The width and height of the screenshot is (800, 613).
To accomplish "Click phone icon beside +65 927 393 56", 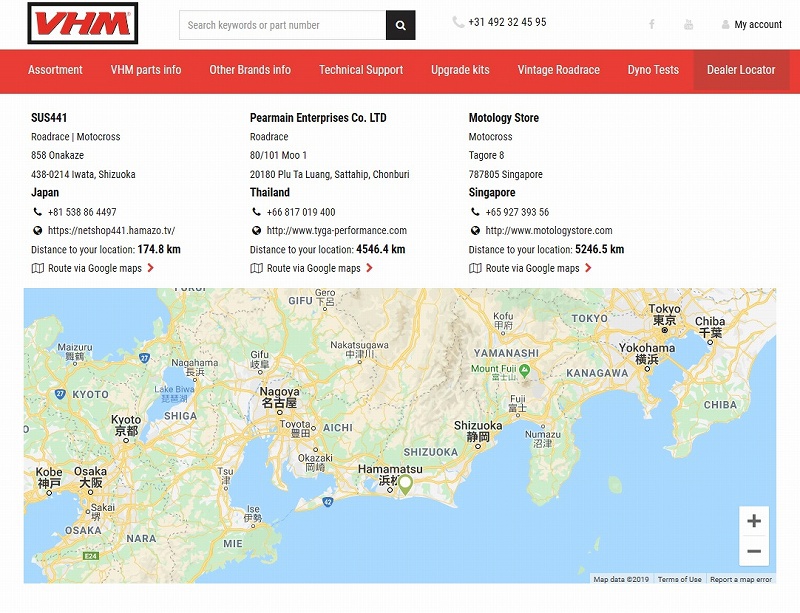I will [475, 211].
